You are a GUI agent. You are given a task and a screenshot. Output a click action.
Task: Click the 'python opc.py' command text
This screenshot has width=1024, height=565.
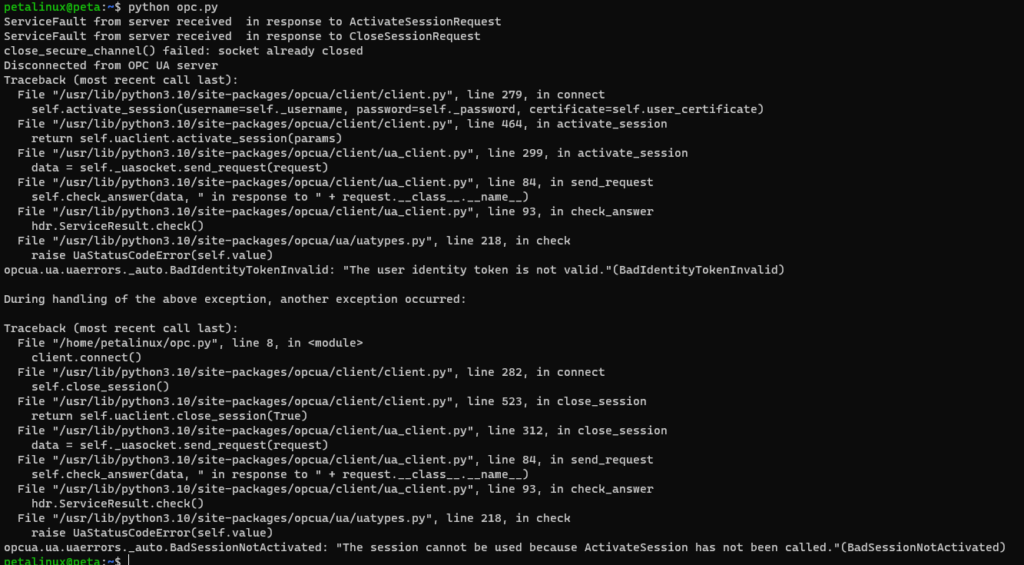click(x=173, y=7)
